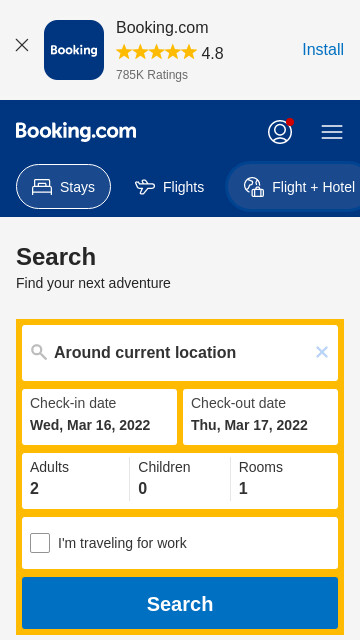360x640 pixels.
Task: Check I'm traveling for work box
Action: 40,543
